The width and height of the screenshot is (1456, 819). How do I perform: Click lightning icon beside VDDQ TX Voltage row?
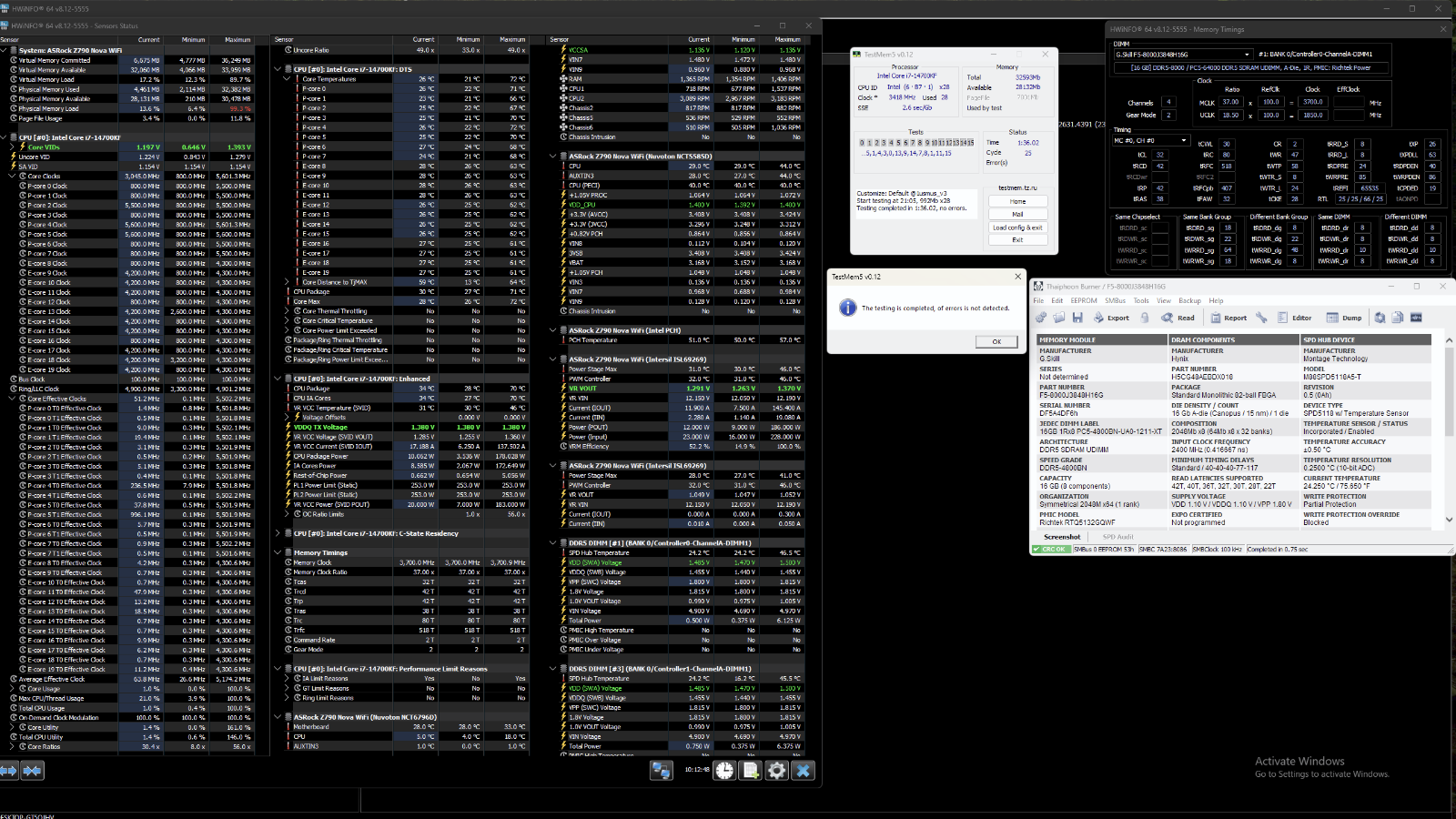pyautogui.click(x=288, y=427)
